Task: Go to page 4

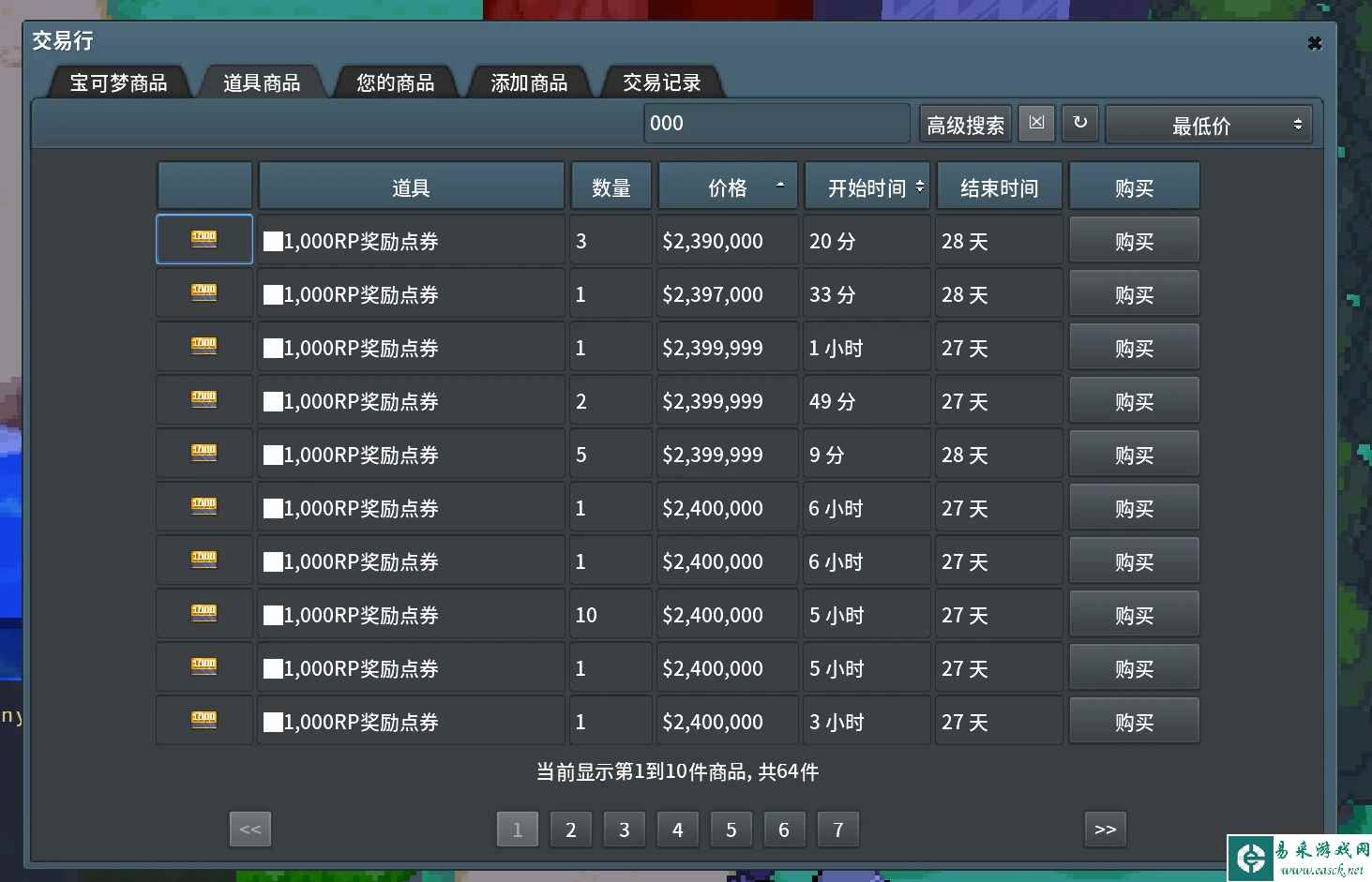Action: pos(677,830)
